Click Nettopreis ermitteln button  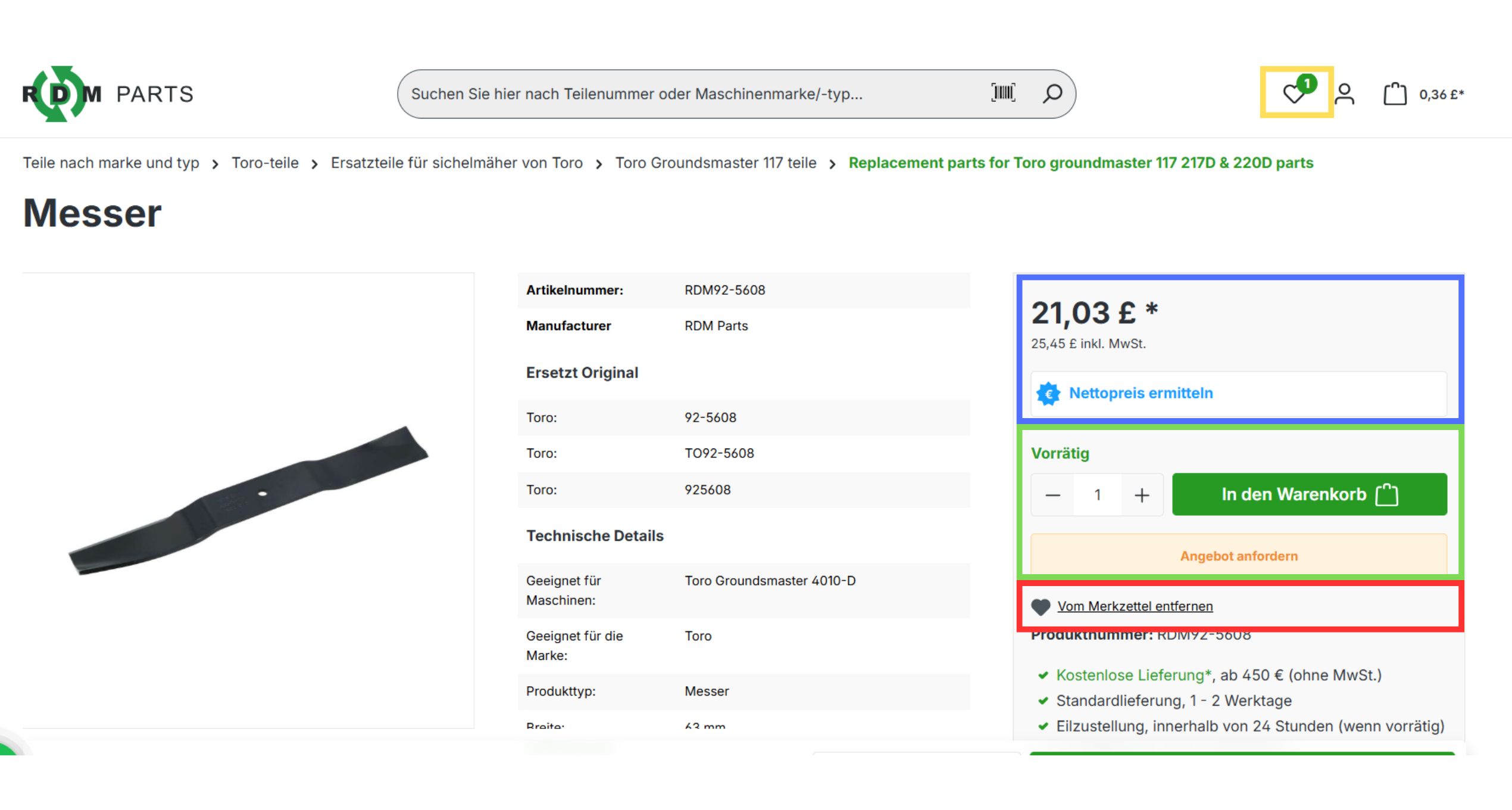point(1239,394)
